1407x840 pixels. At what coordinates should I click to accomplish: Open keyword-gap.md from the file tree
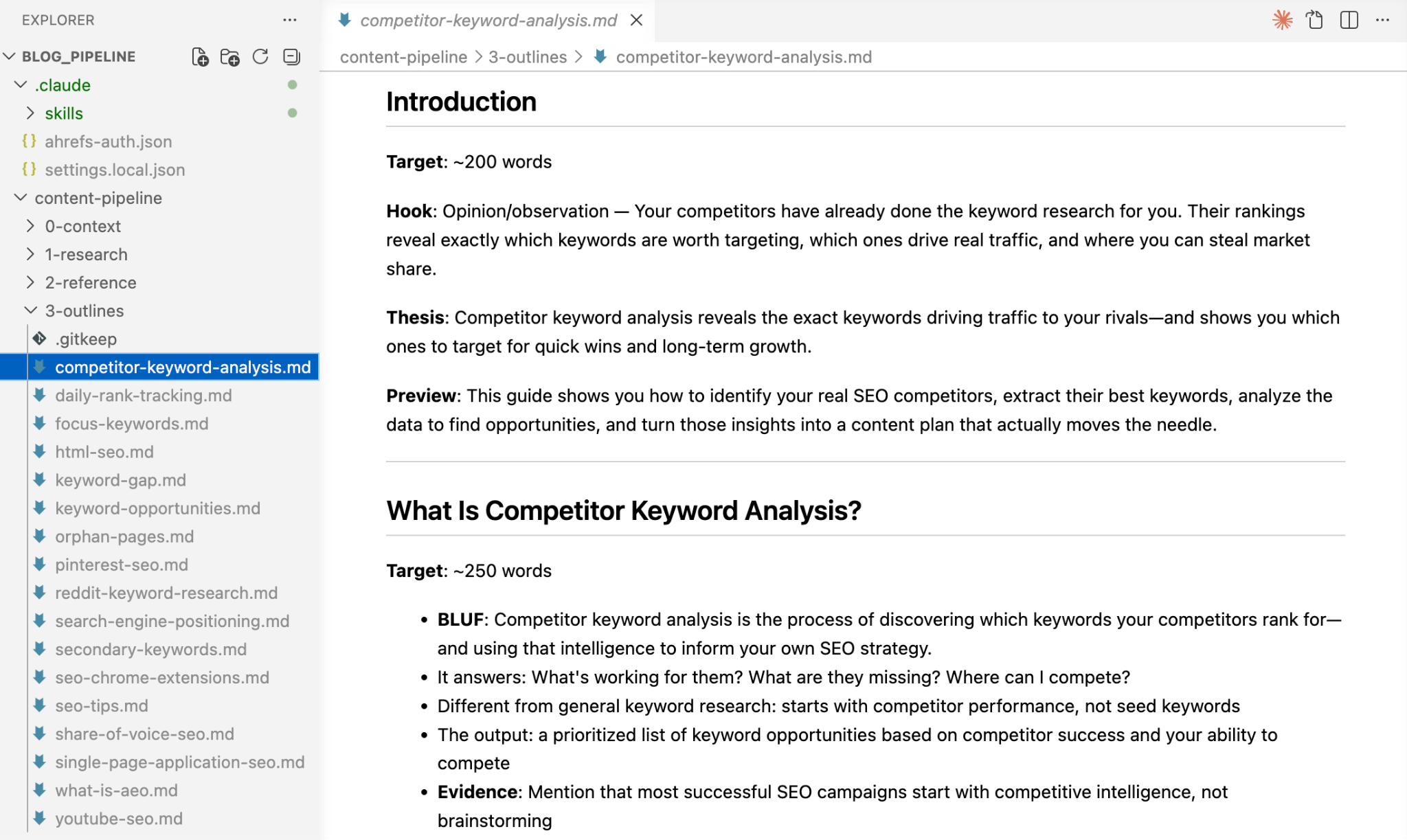point(120,480)
